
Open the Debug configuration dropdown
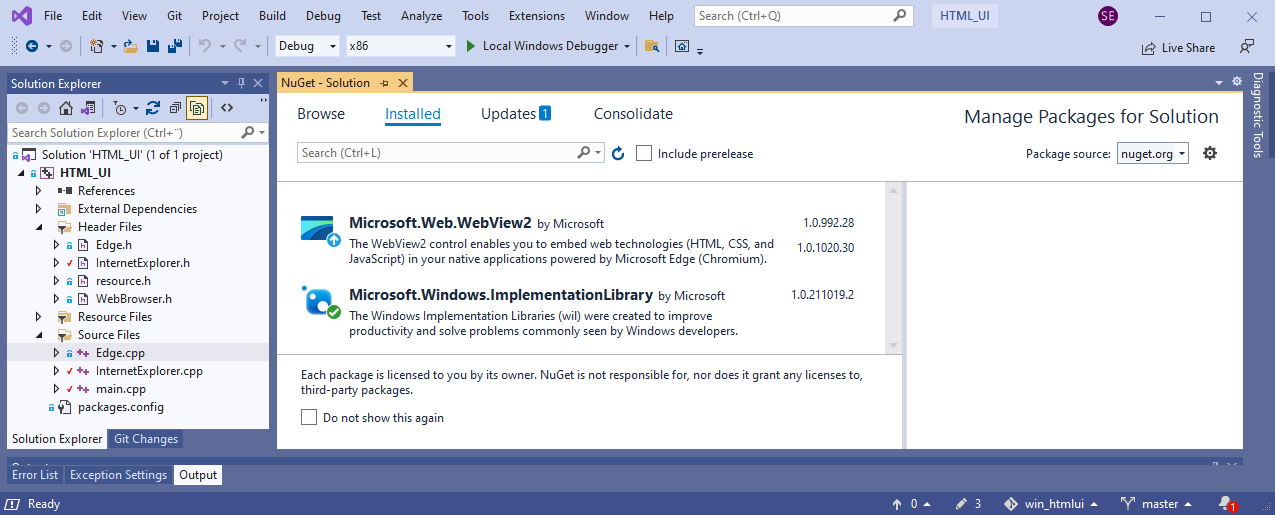308,46
